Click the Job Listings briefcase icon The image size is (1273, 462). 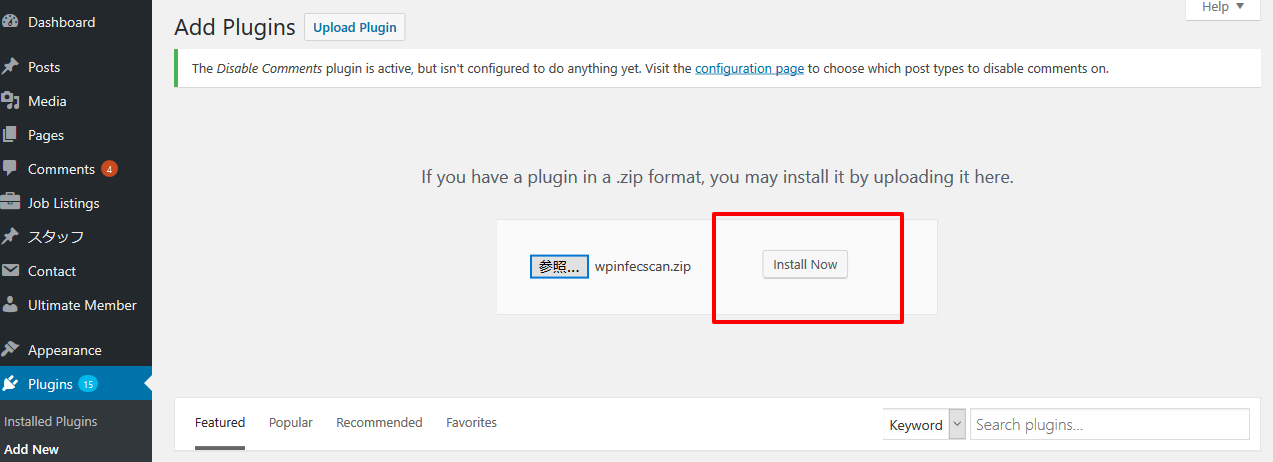pyautogui.click(x=10, y=203)
